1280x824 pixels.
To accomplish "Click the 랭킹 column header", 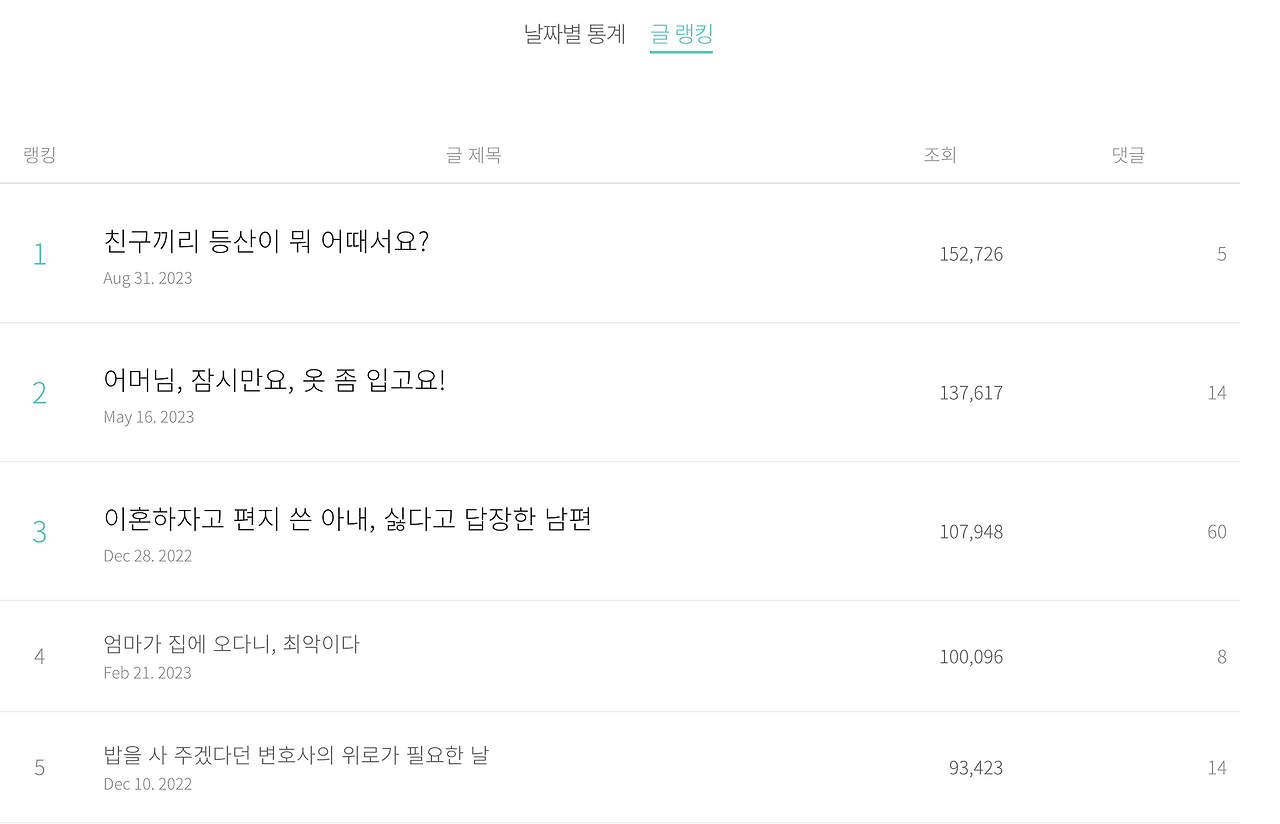I will (39, 155).
